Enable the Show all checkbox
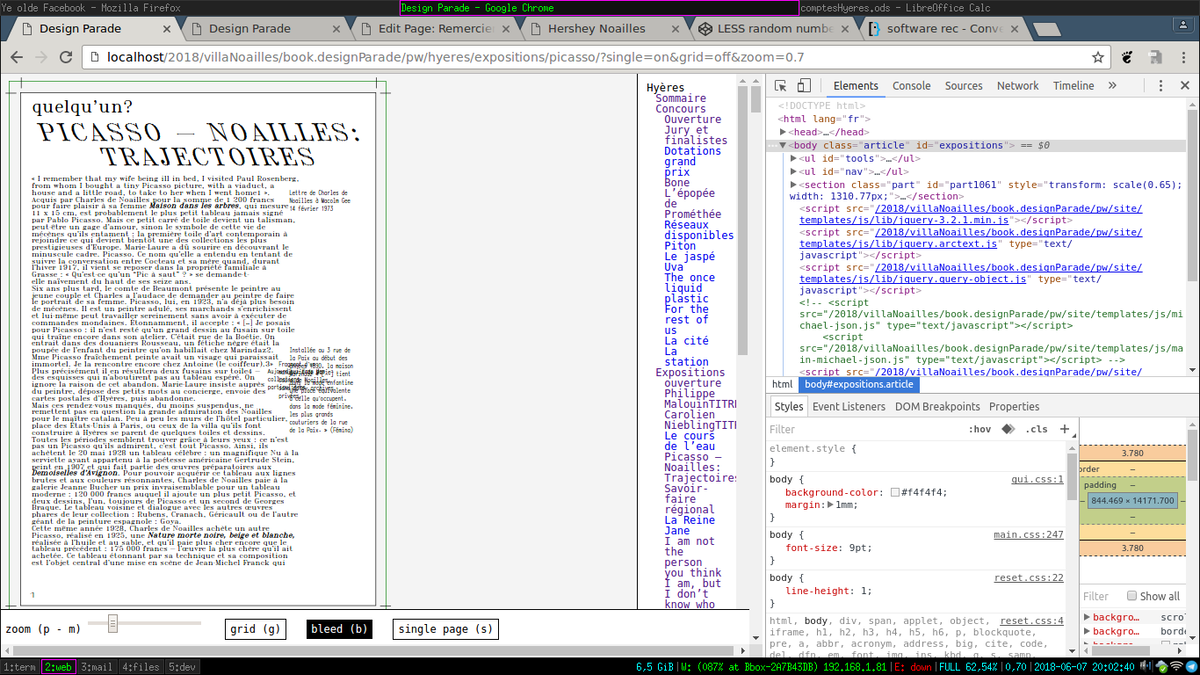This screenshot has width=1200, height=675. point(1132,596)
